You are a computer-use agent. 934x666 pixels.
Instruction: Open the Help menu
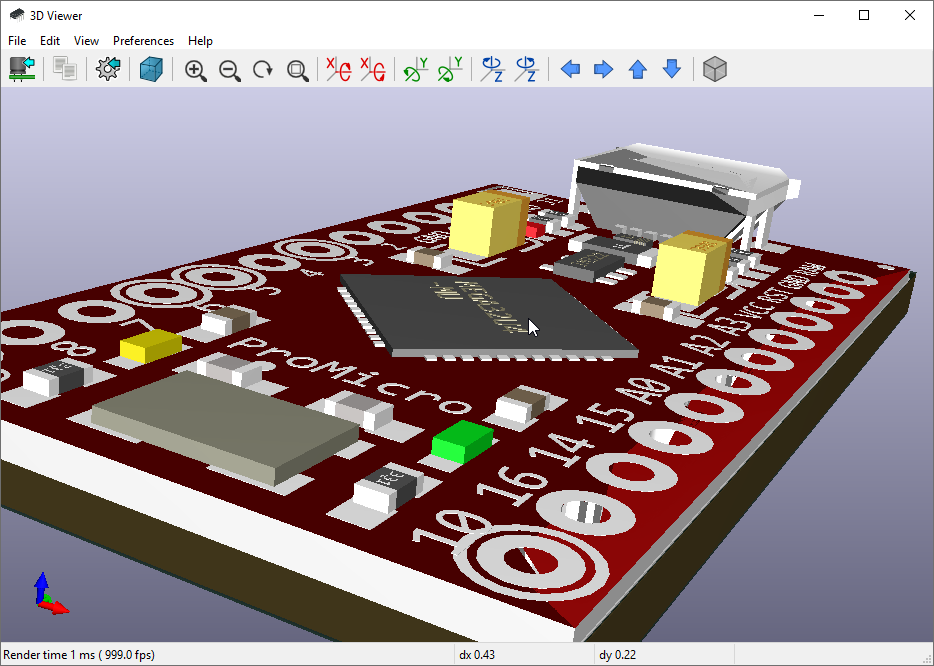point(200,41)
